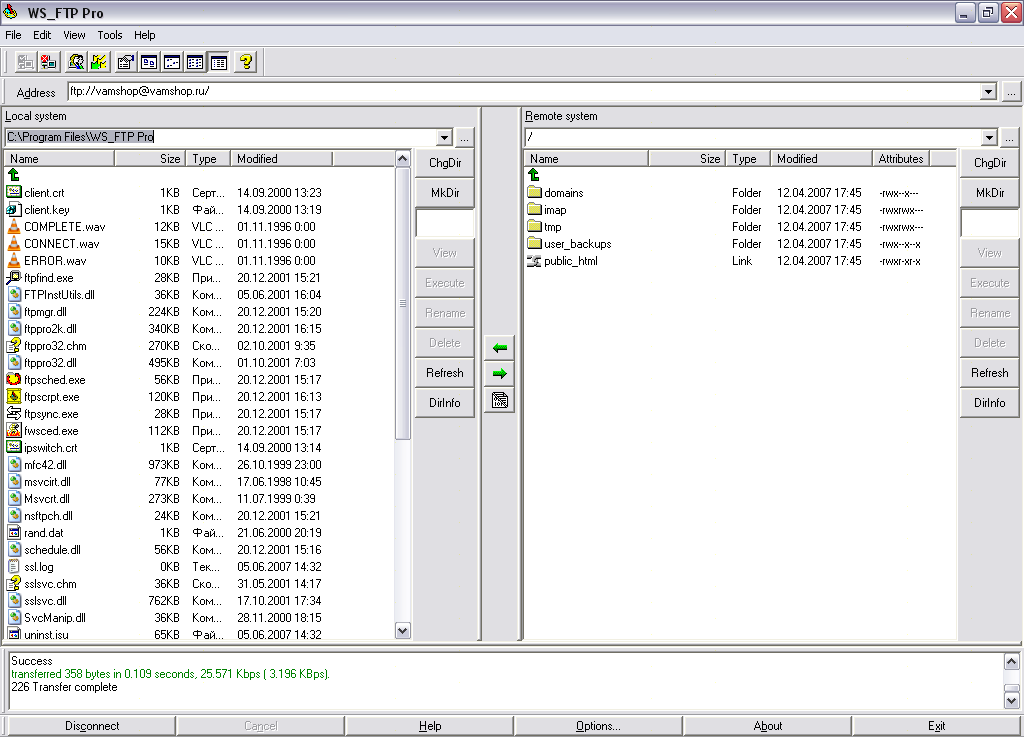Viewport: 1024px width, 737px height.
Task: Click the local file list scroll up arrow
Action: 403,159
